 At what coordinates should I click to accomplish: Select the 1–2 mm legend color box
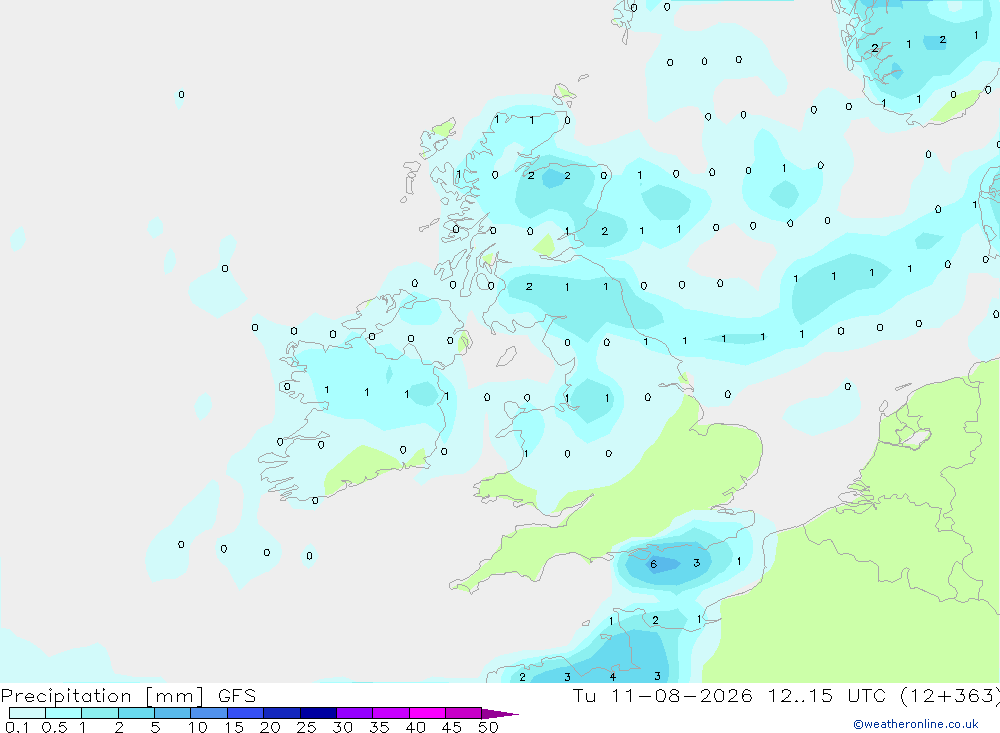pyautogui.click(x=100, y=713)
